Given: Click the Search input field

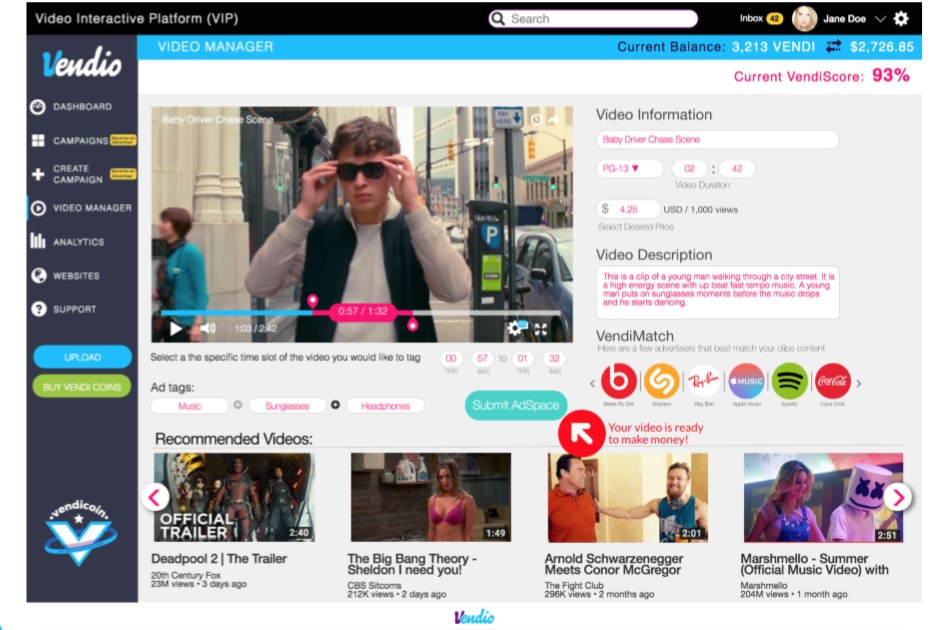Looking at the screenshot, I should tap(593, 19).
